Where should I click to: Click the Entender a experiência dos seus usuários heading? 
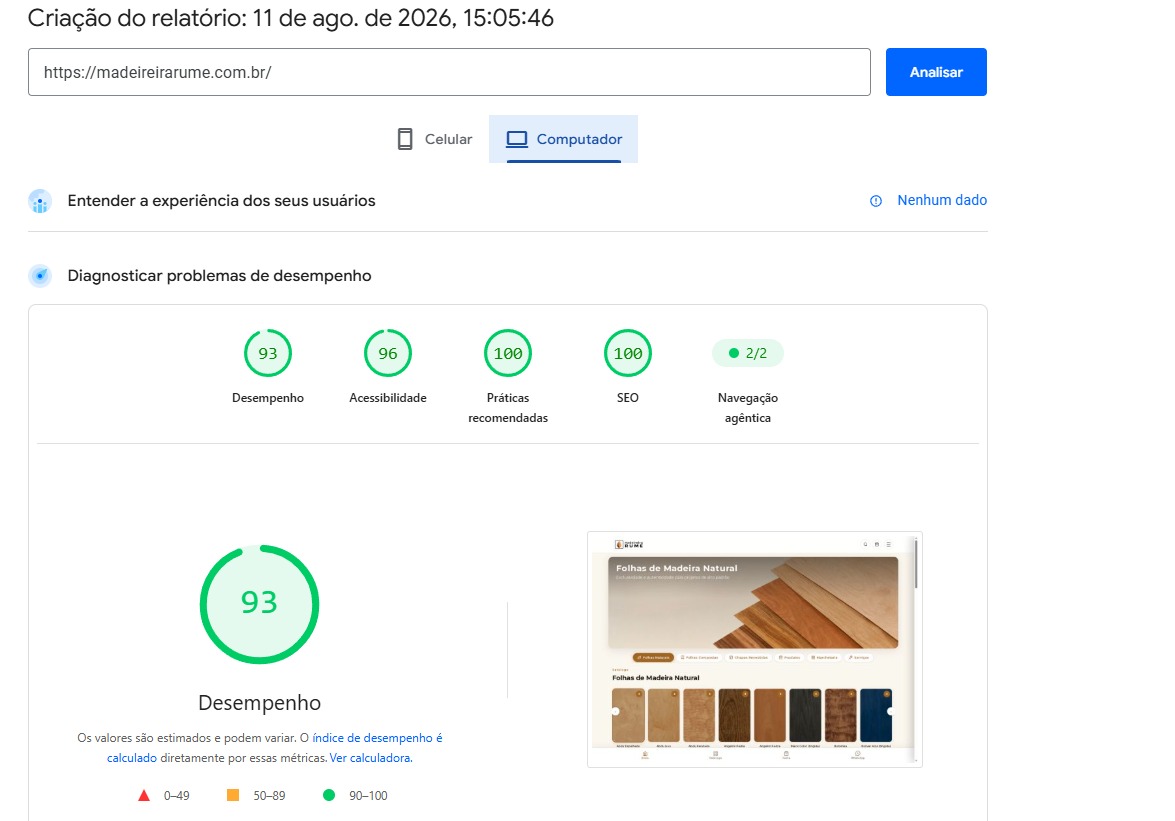(221, 201)
